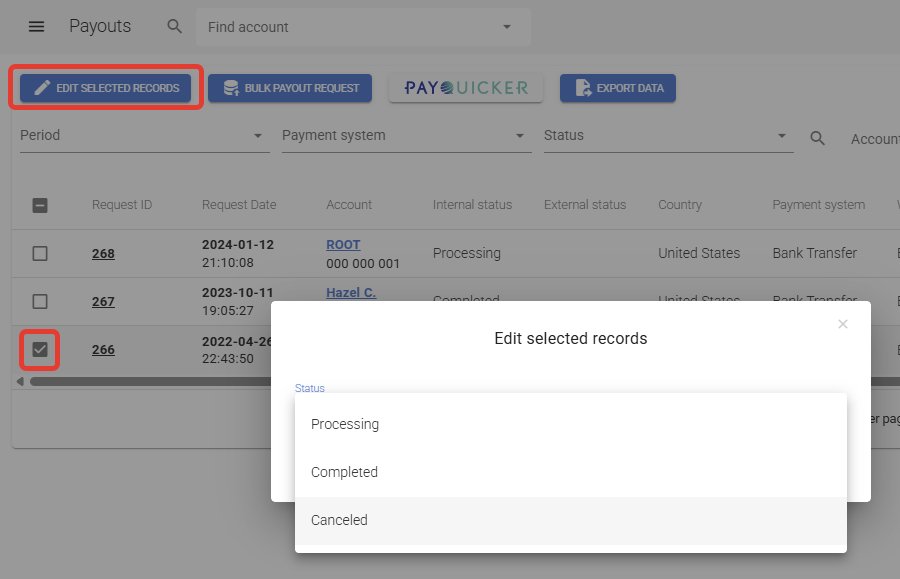
Task: Click Edit Selected Records button
Action: [x=106, y=88]
